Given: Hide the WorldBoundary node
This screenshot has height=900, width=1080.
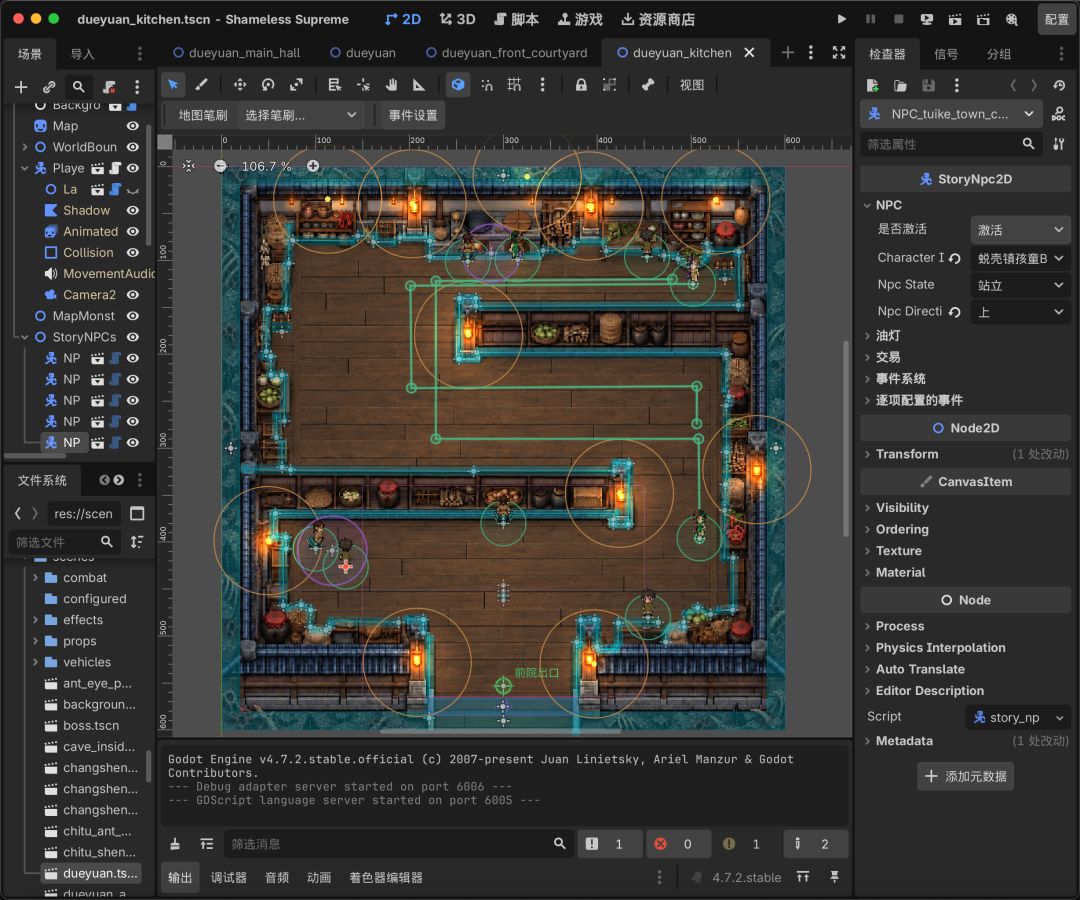Looking at the screenshot, I should (x=133, y=147).
